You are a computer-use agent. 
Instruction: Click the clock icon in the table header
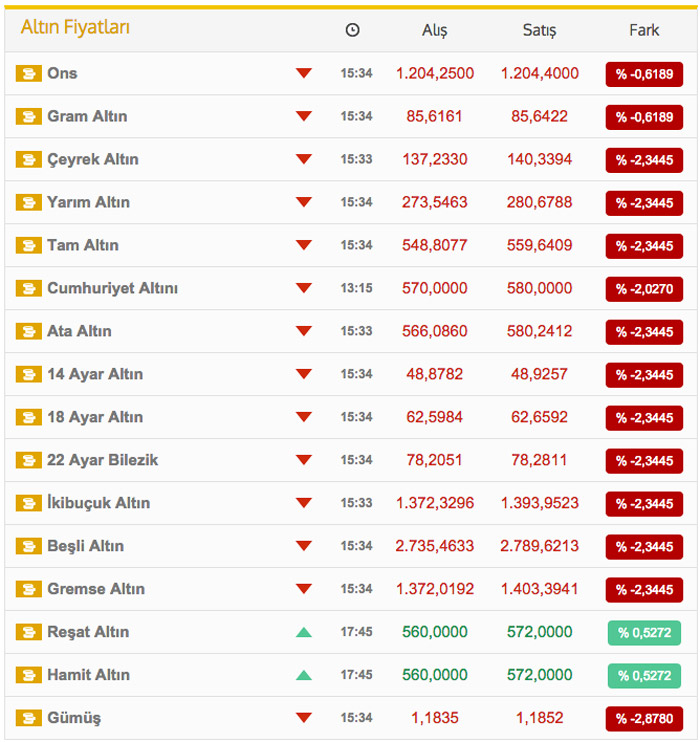pyautogui.click(x=352, y=30)
